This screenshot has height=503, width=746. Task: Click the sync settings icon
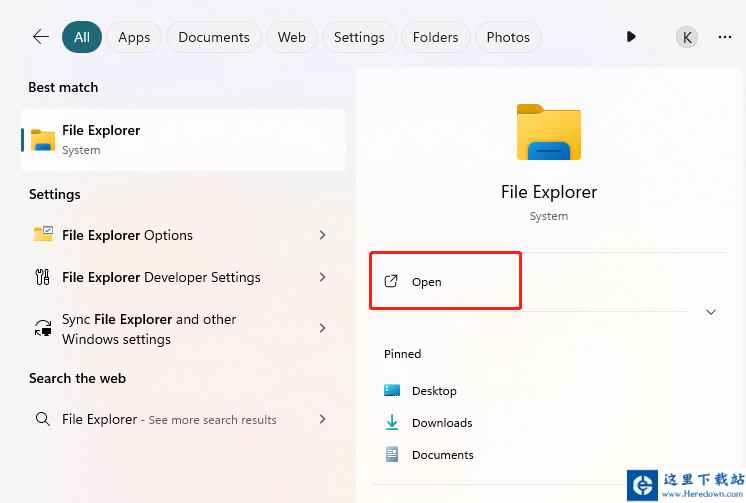click(43, 328)
